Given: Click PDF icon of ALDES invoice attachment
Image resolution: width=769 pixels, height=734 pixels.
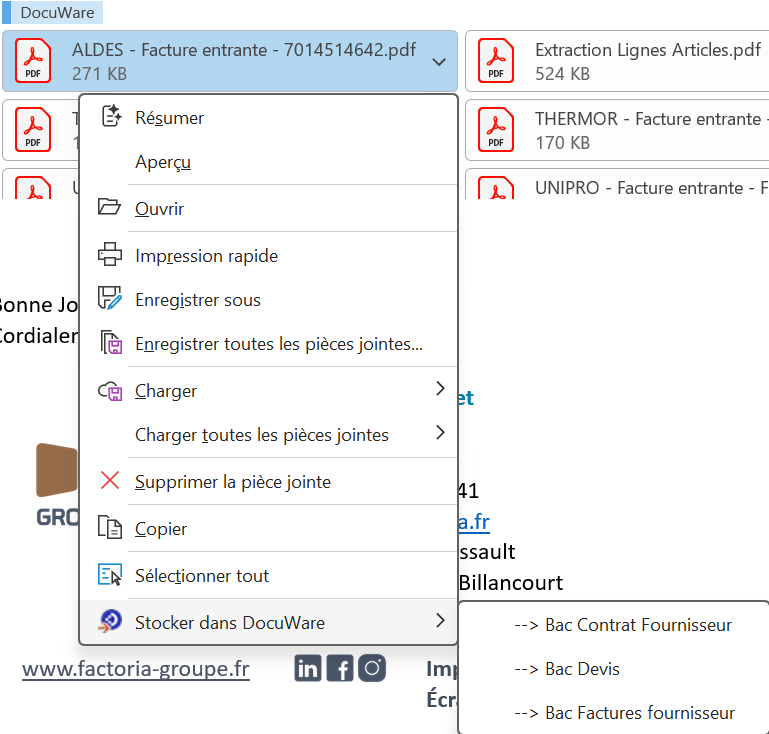Looking at the screenshot, I should [33, 60].
